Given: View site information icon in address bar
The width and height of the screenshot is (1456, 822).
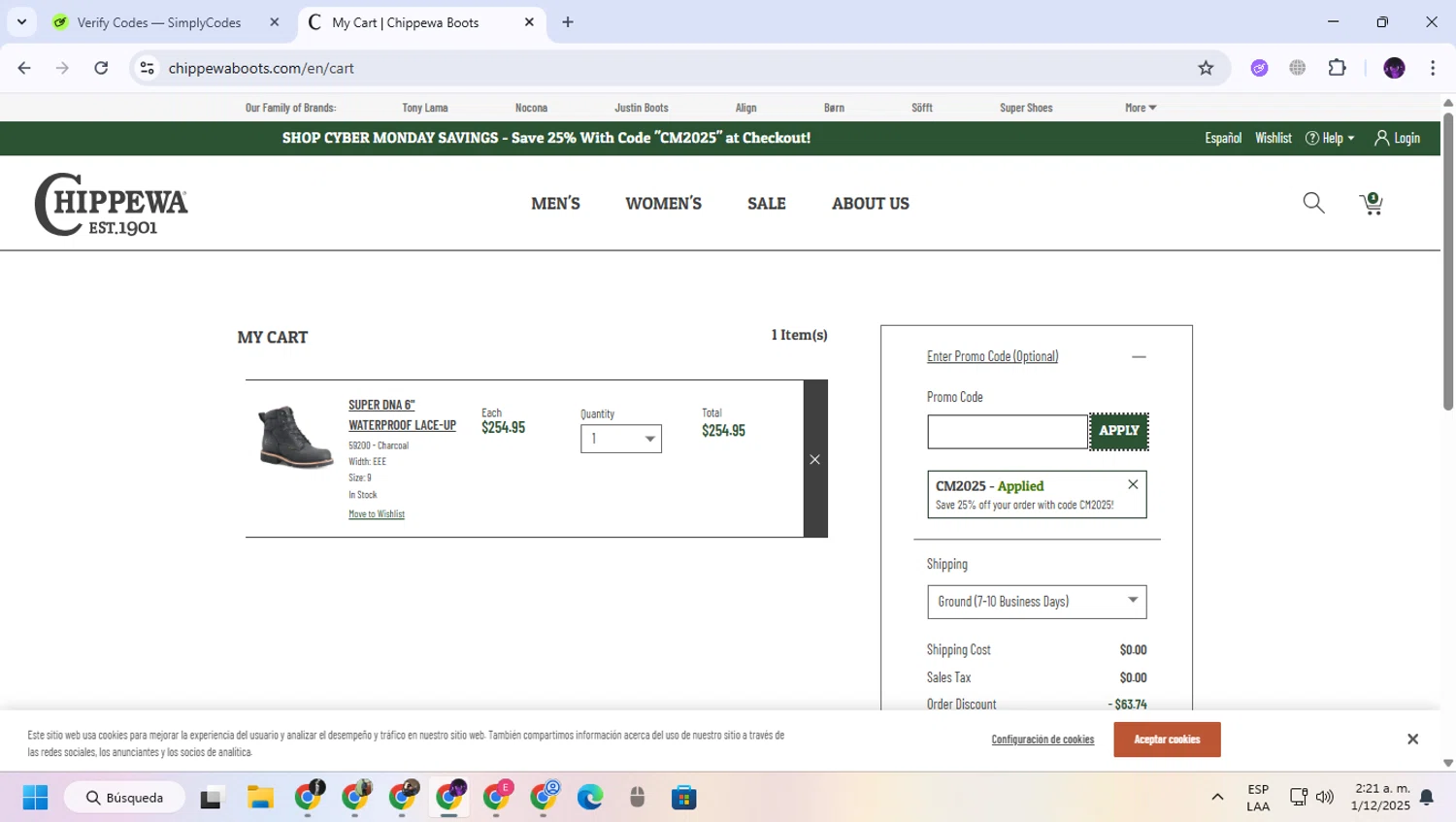Looking at the screenshot, I should point(147,68).
